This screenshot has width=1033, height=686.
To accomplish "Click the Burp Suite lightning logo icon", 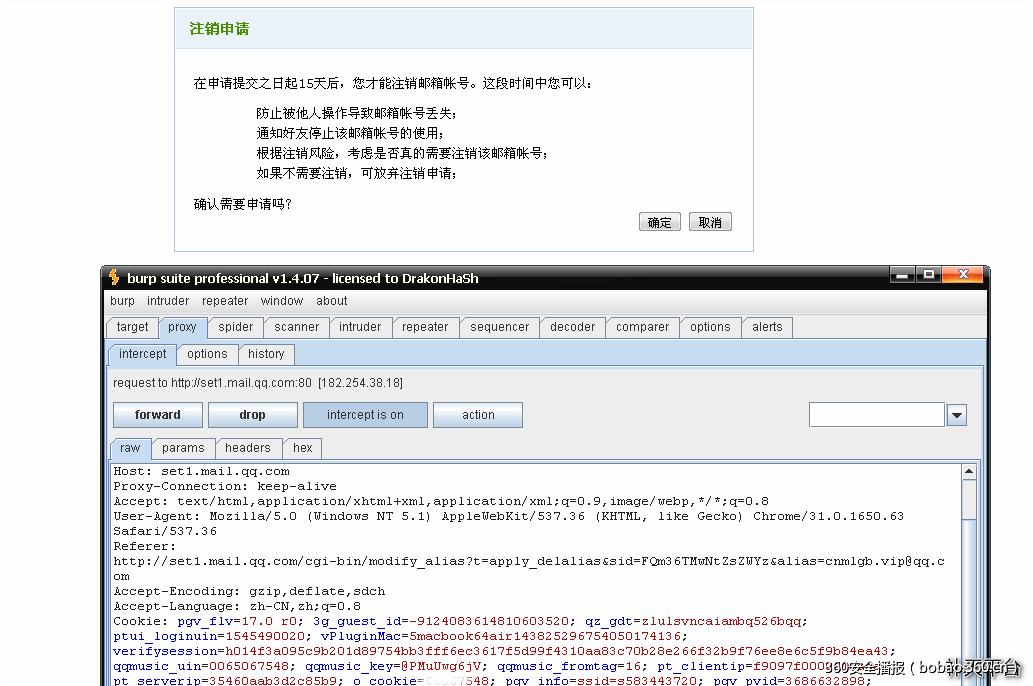I will [115, 278].
